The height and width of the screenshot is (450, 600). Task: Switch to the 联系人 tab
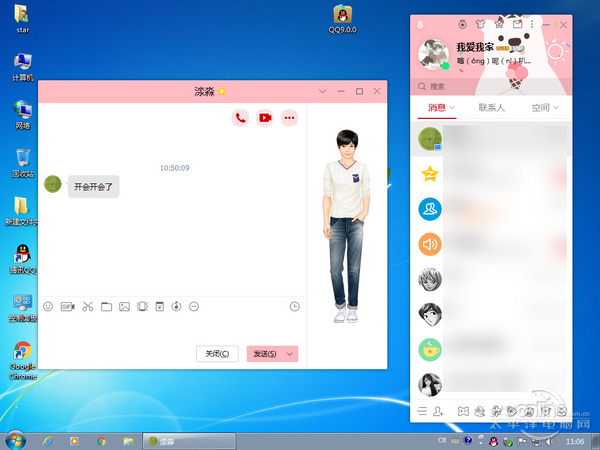[x=492, y=108]
